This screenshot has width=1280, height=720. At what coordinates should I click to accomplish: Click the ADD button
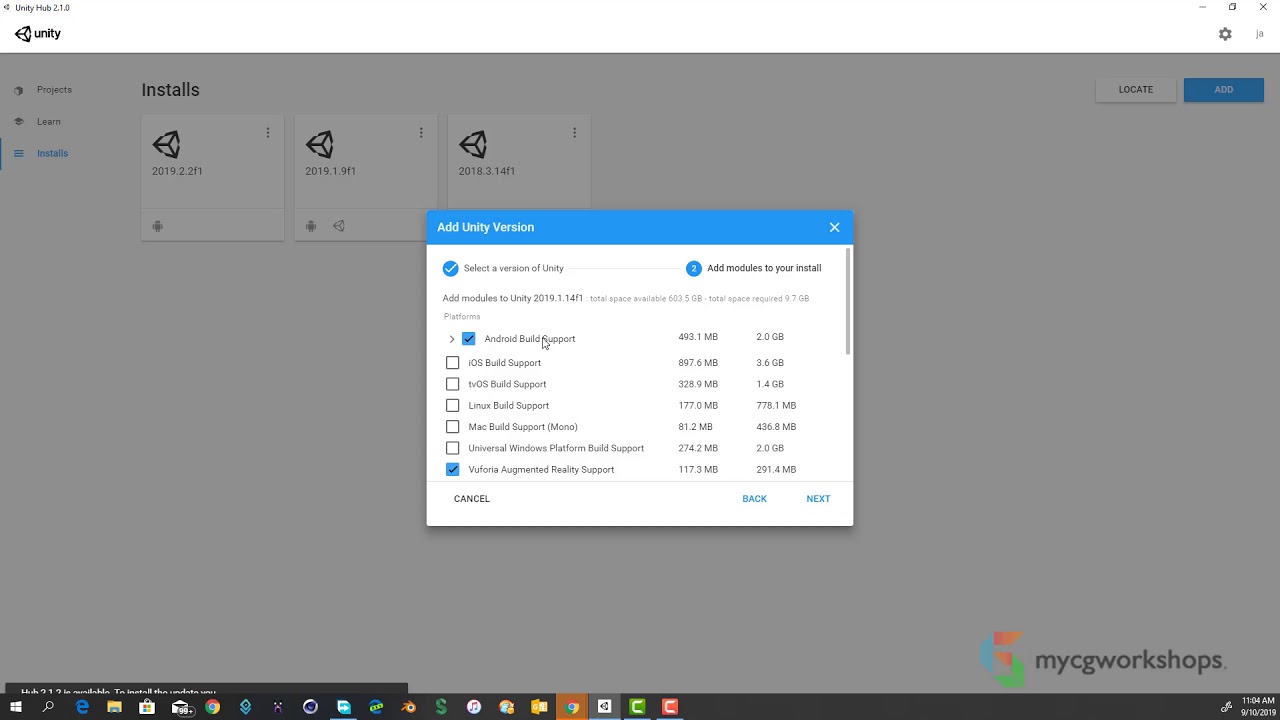click(1224, 90)
